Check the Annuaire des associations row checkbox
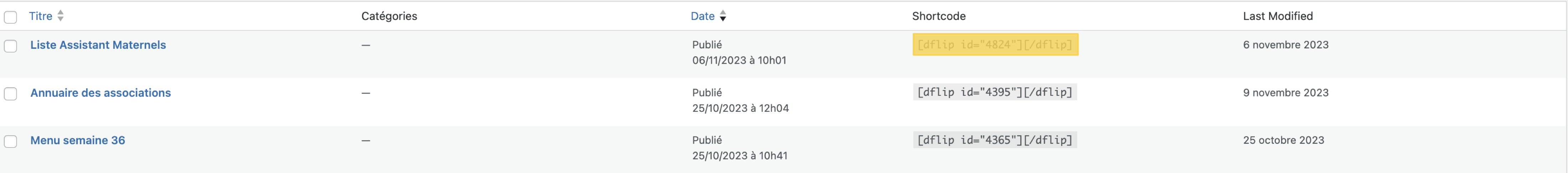The height and width of the screenshot is (173, 1568). click(10, 94)
